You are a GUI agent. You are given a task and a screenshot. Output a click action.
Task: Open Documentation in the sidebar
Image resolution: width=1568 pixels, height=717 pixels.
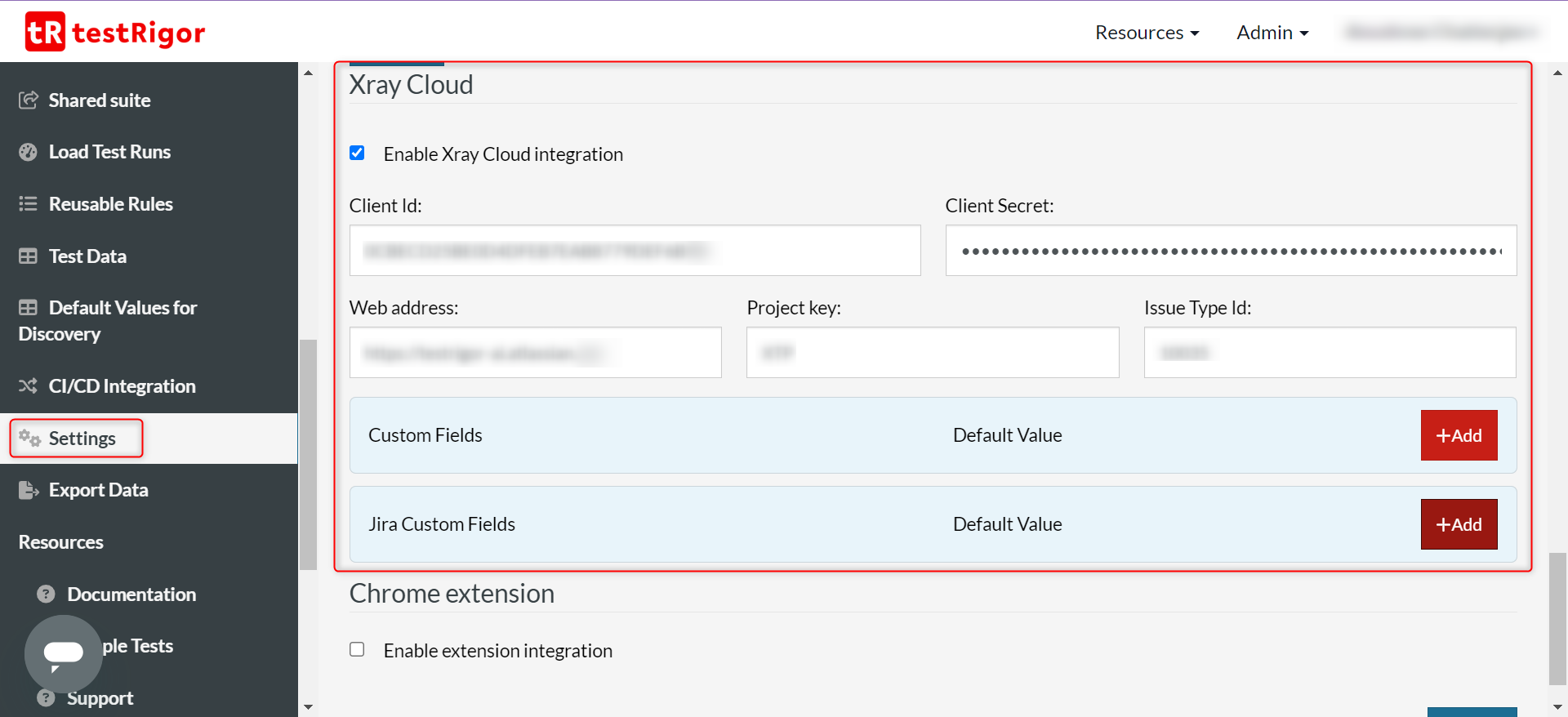point(131,595)
